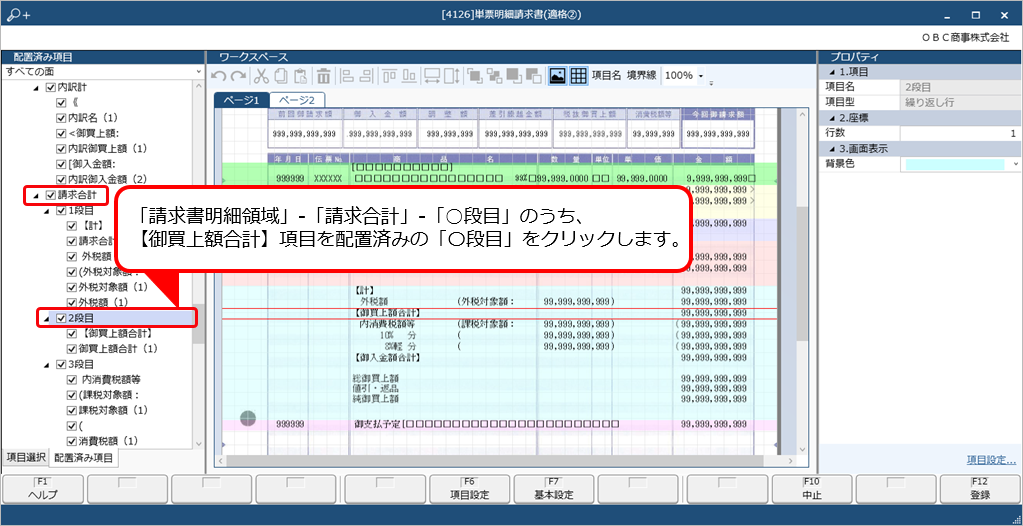Bring the selected item to the front
Image resolution: width=1023 pixels, height=526 pixels.
(x=475, y=76)
